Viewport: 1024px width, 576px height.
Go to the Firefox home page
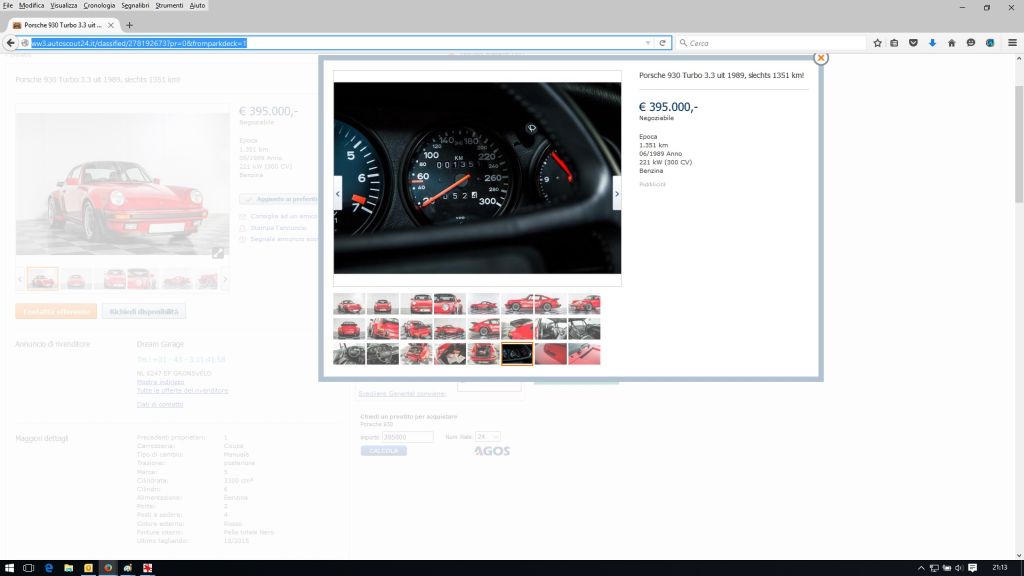click(x=952, y=43)
